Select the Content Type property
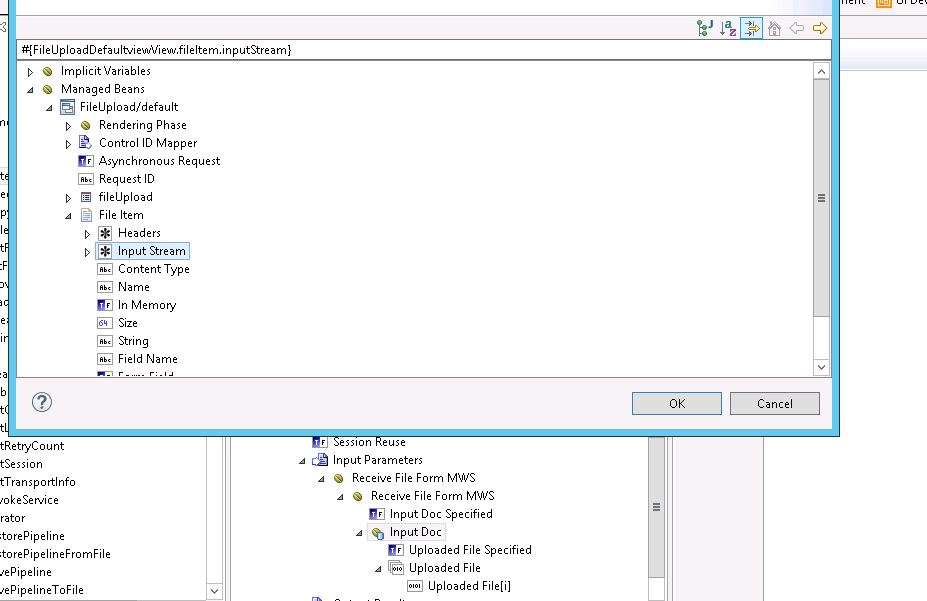The height and width of the screenshot is (601, 927). click(154, 269)
